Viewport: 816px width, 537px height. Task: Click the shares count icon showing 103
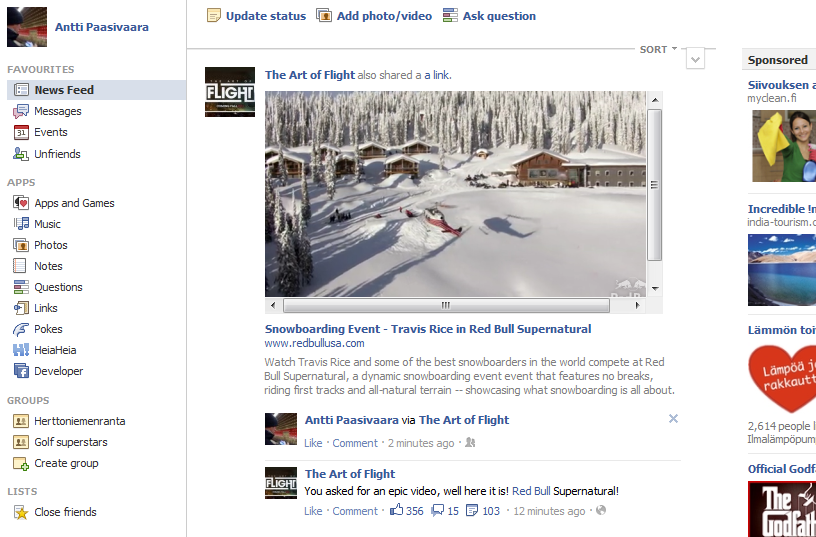click(472, 511)
